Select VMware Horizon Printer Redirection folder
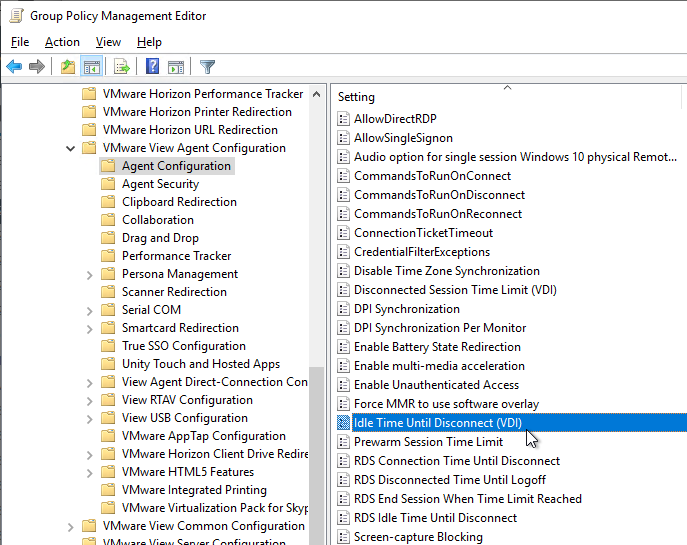 tap(197, 112)
